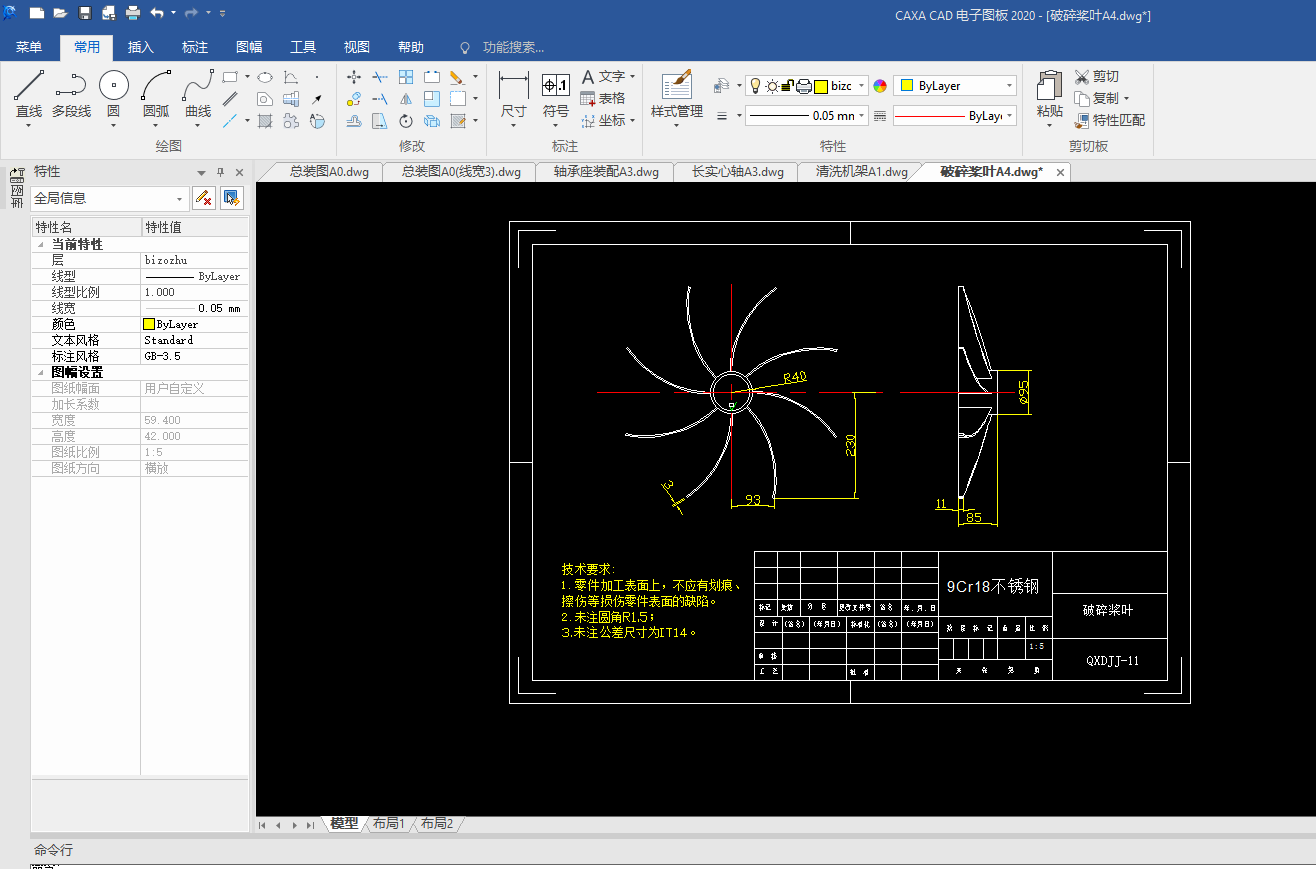1316x869 pixels.
Task: Open the 菜单 menu
Action: coord(29,47)
